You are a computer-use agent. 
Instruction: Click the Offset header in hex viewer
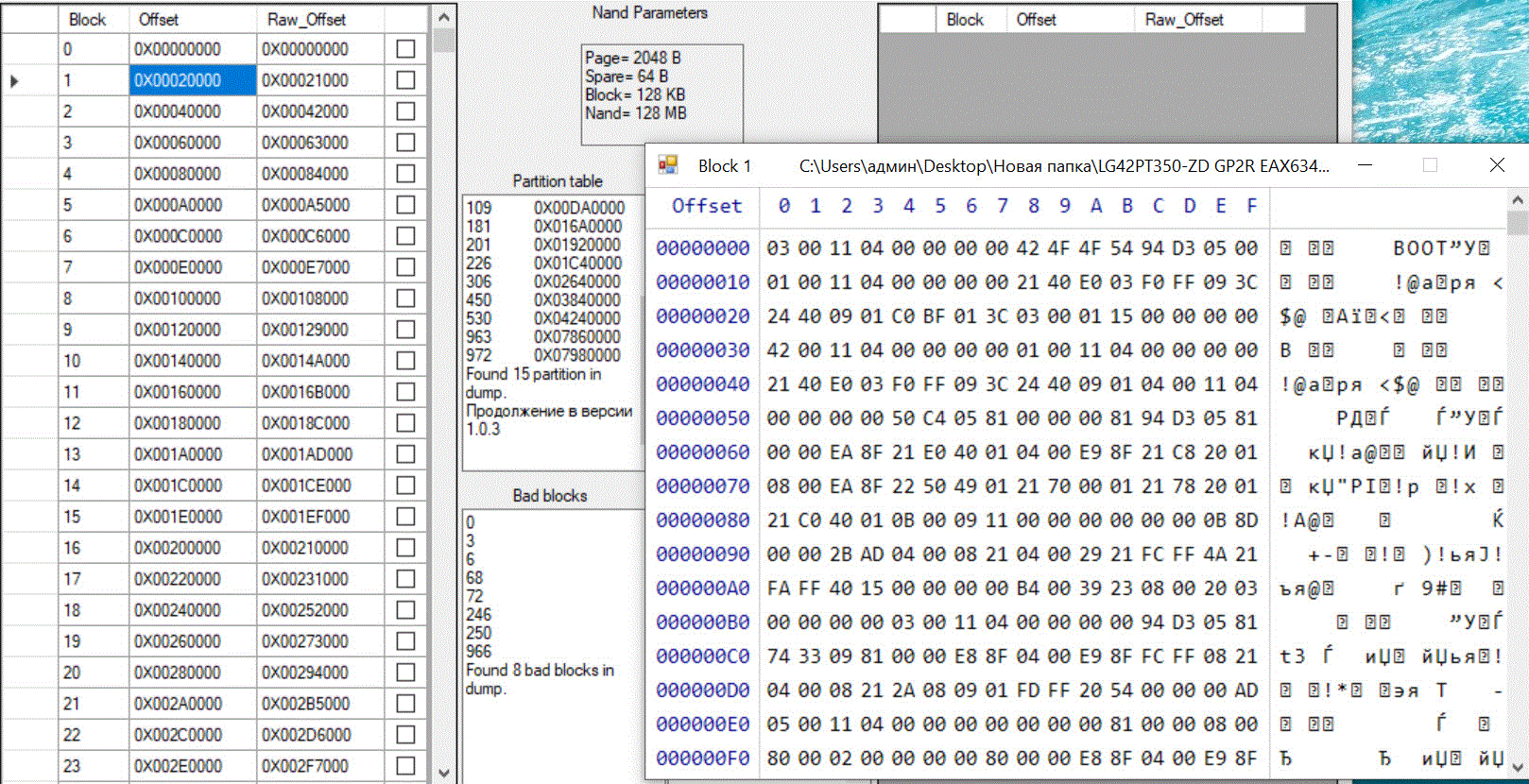[x=707, y=206]
